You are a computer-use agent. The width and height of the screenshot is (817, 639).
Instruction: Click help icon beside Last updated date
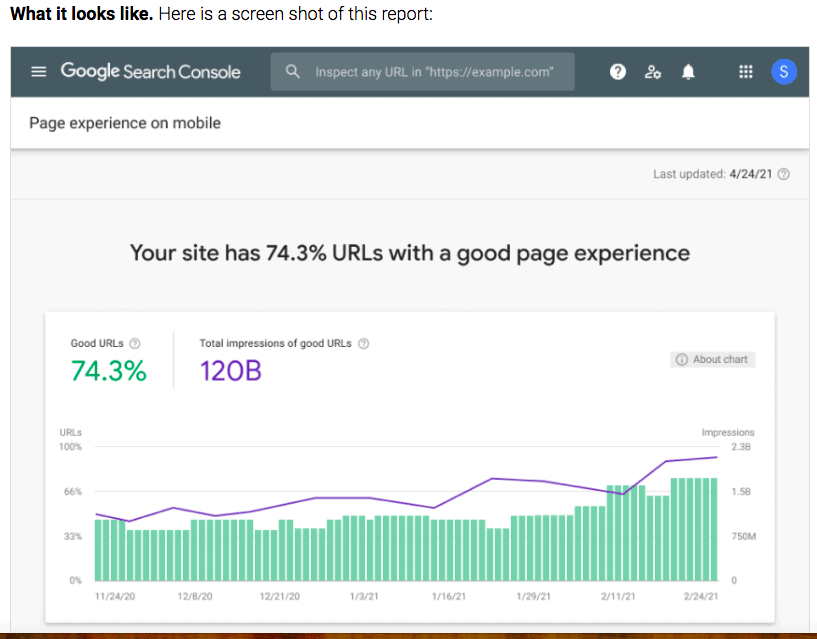783,174
